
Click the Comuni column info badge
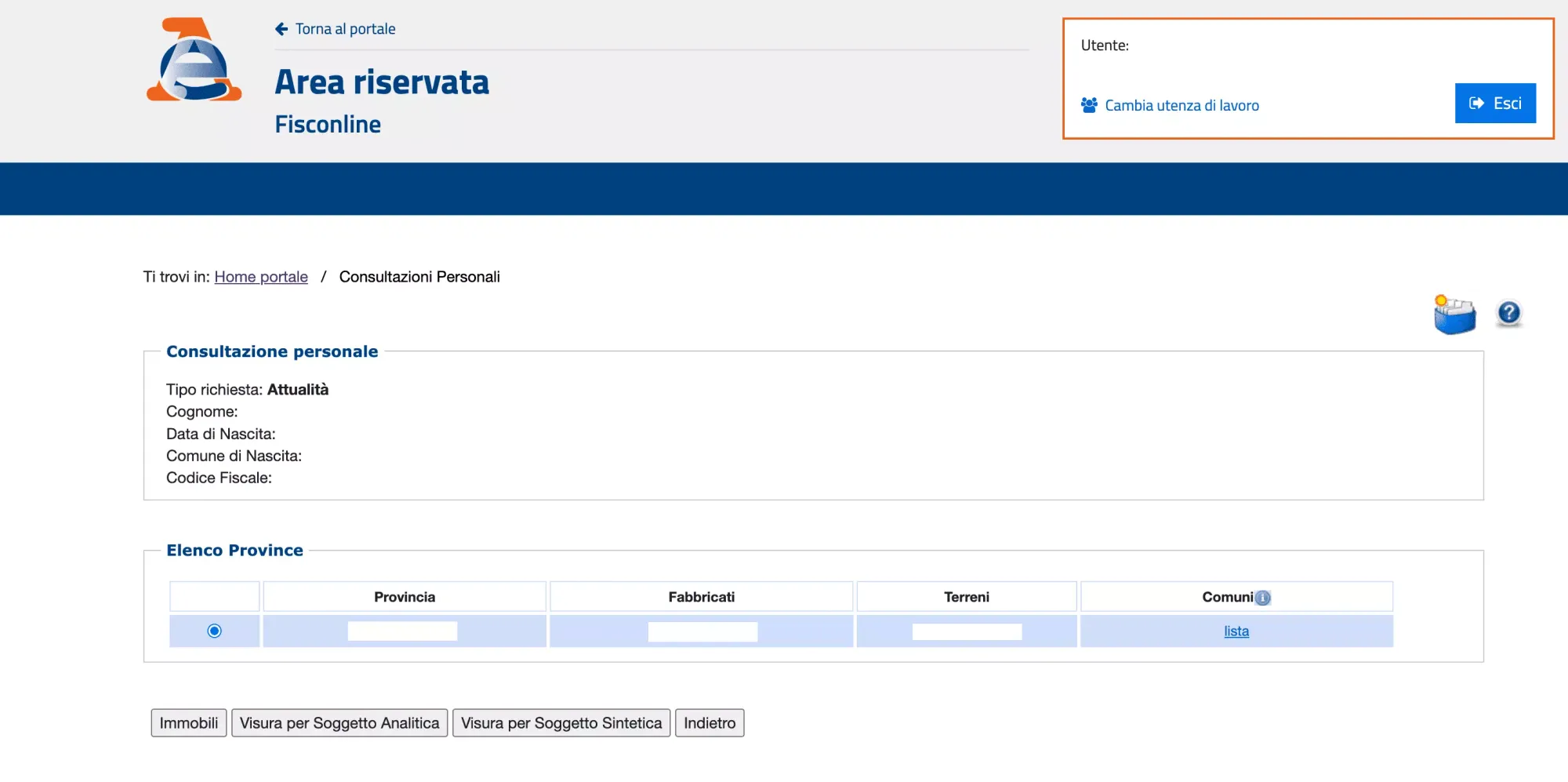pyautogui.click(x=1264, y=596)
